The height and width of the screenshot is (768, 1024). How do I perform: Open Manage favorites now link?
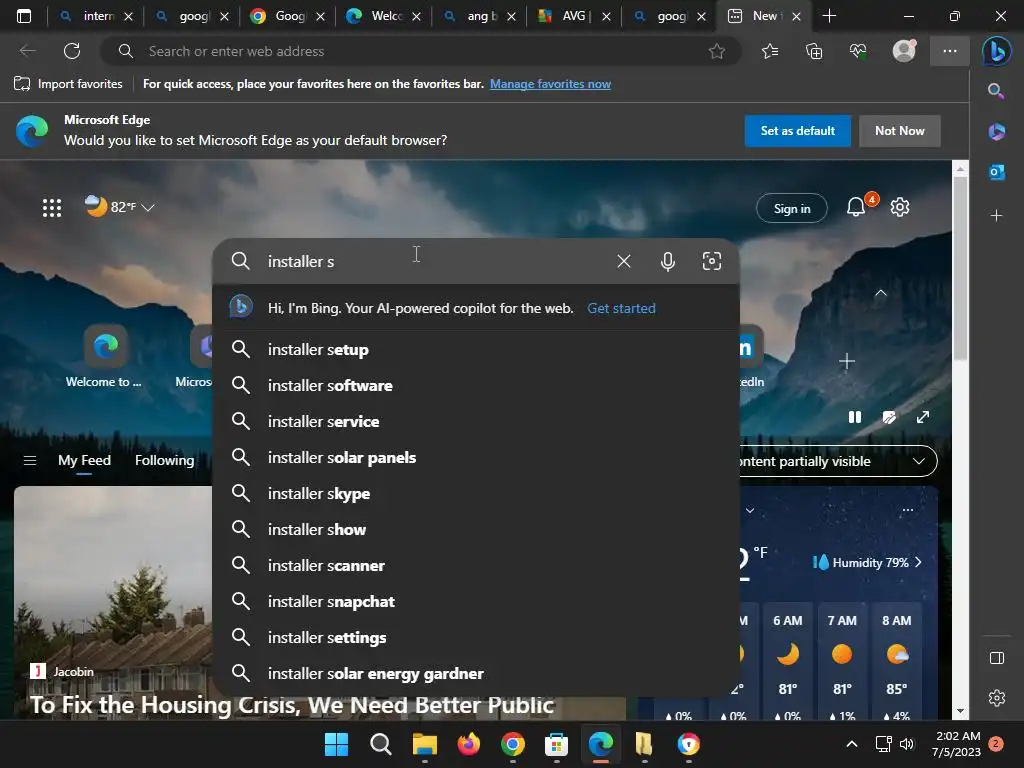point(550,84)
